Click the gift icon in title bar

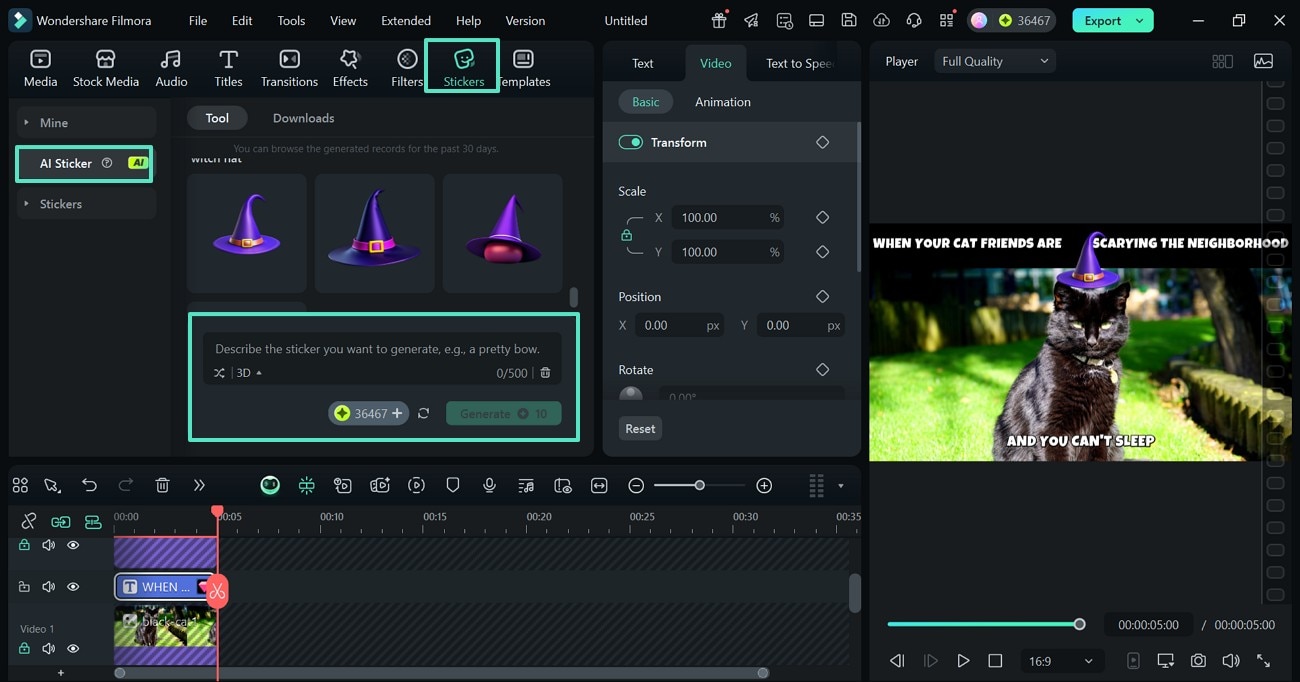point(719,20)
